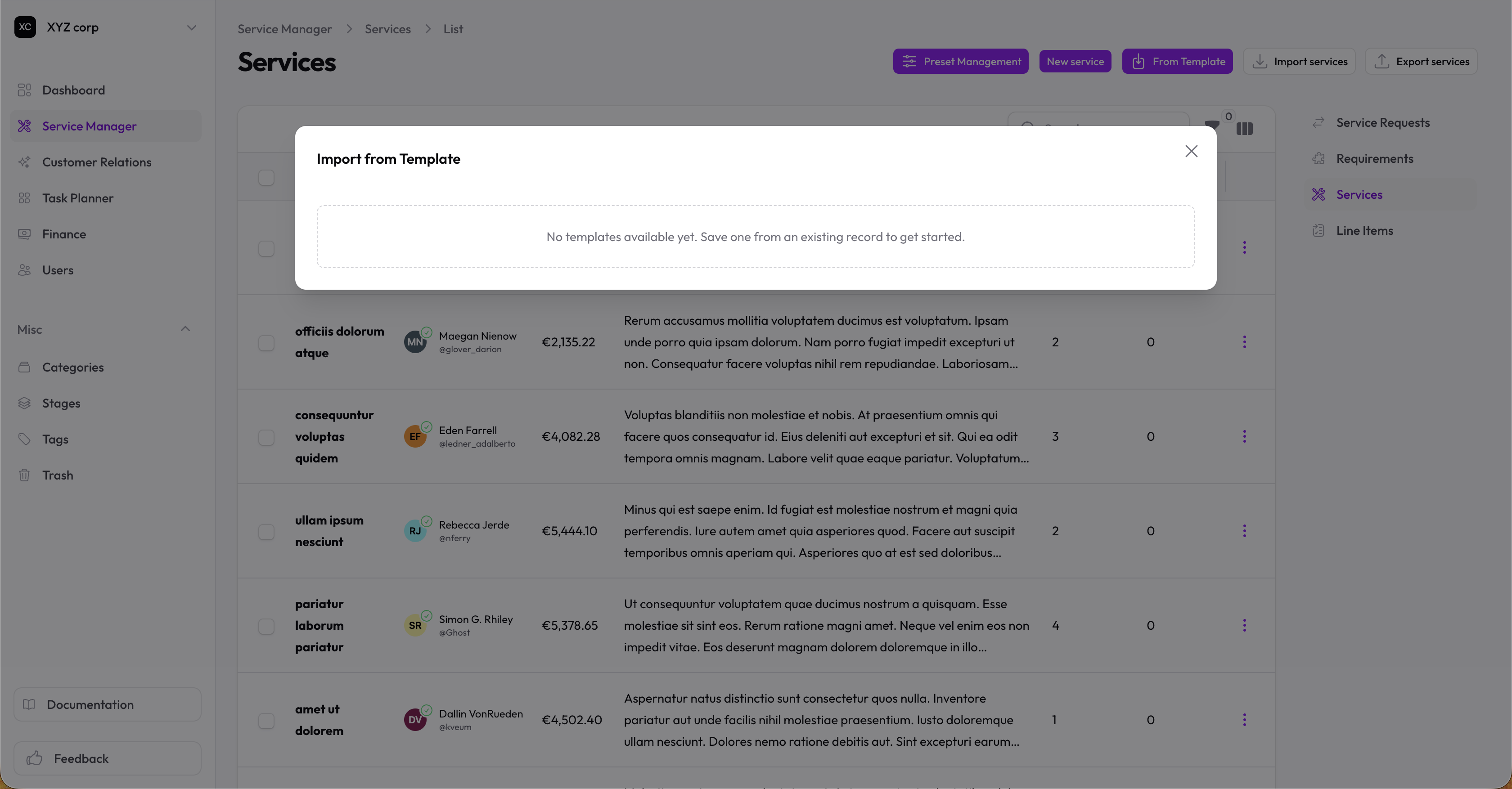
Task: Go to Services breadcrumb
Action: coord(388,29)
